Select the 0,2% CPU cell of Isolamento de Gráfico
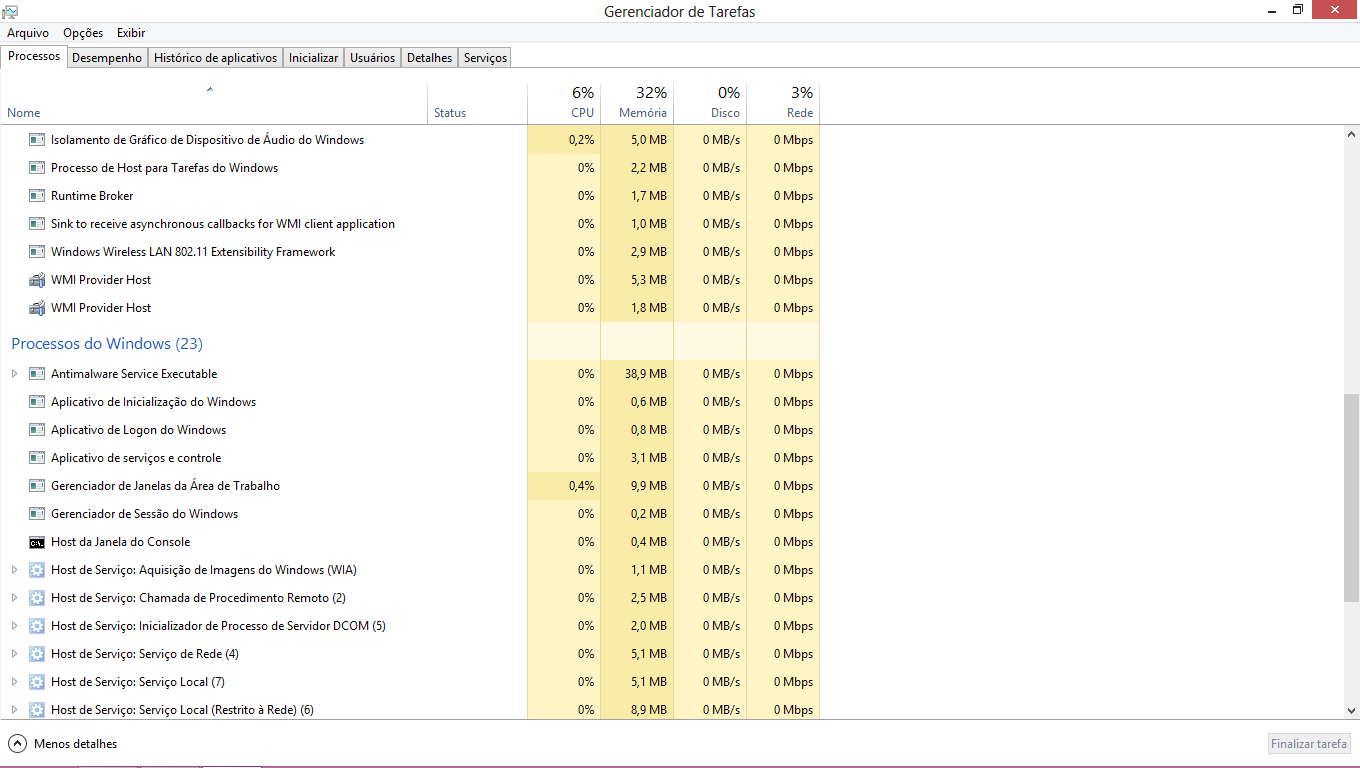 (x=564, y=140)
